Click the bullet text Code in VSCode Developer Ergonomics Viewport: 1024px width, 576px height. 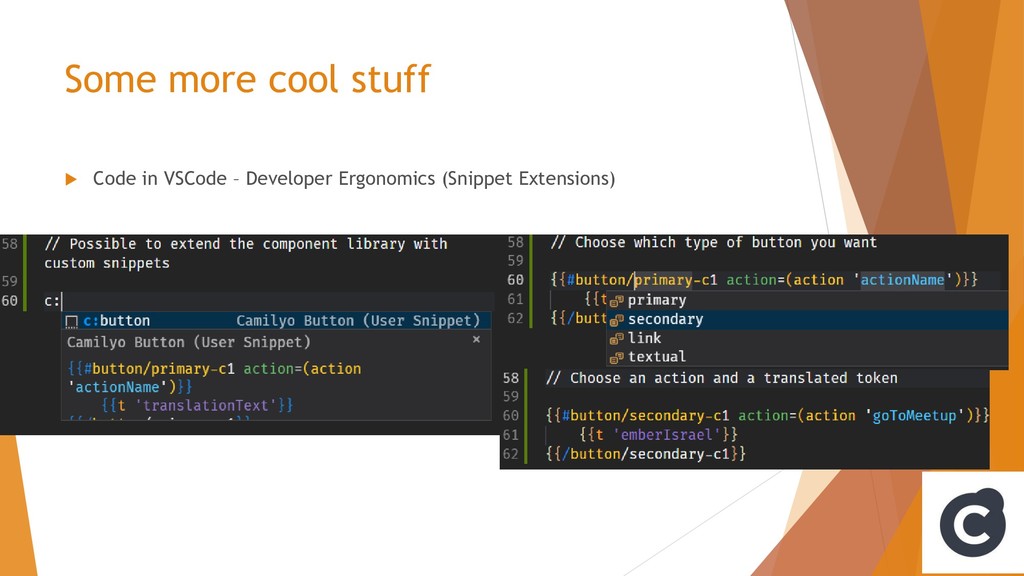(354, 178)
